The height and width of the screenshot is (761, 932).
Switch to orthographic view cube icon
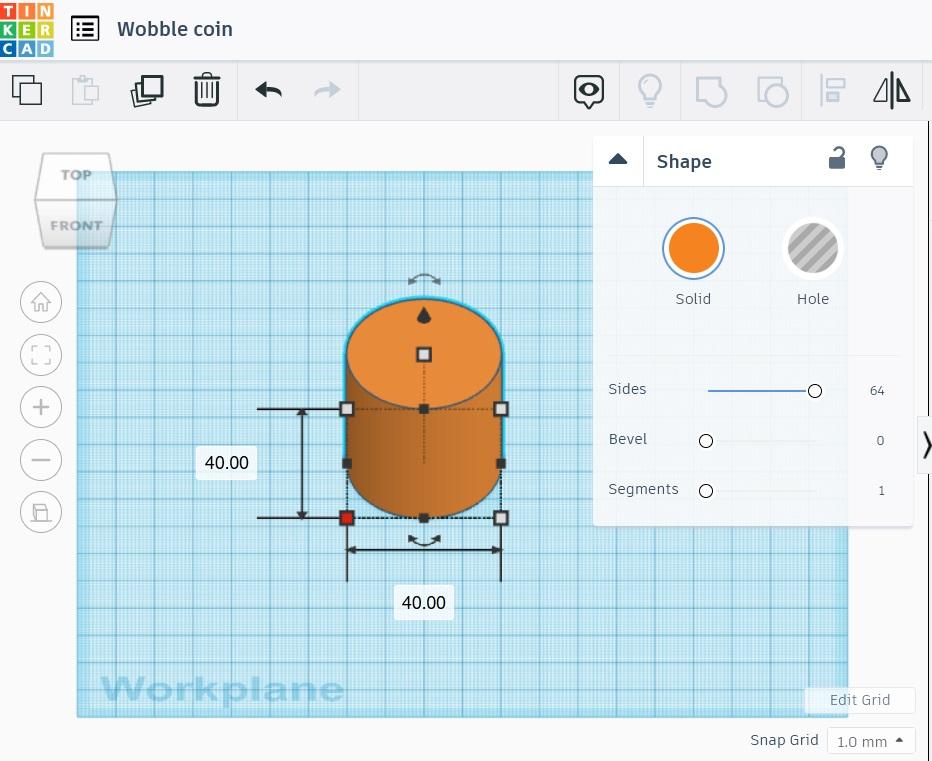[x=41, y=512]
